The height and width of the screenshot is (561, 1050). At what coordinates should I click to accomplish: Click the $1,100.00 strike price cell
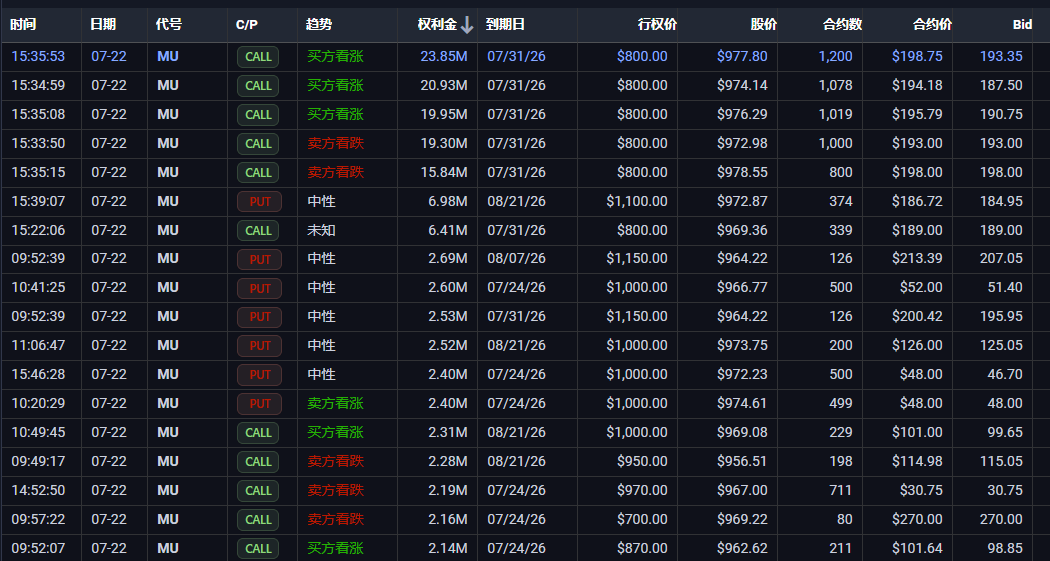click(637, 202)
